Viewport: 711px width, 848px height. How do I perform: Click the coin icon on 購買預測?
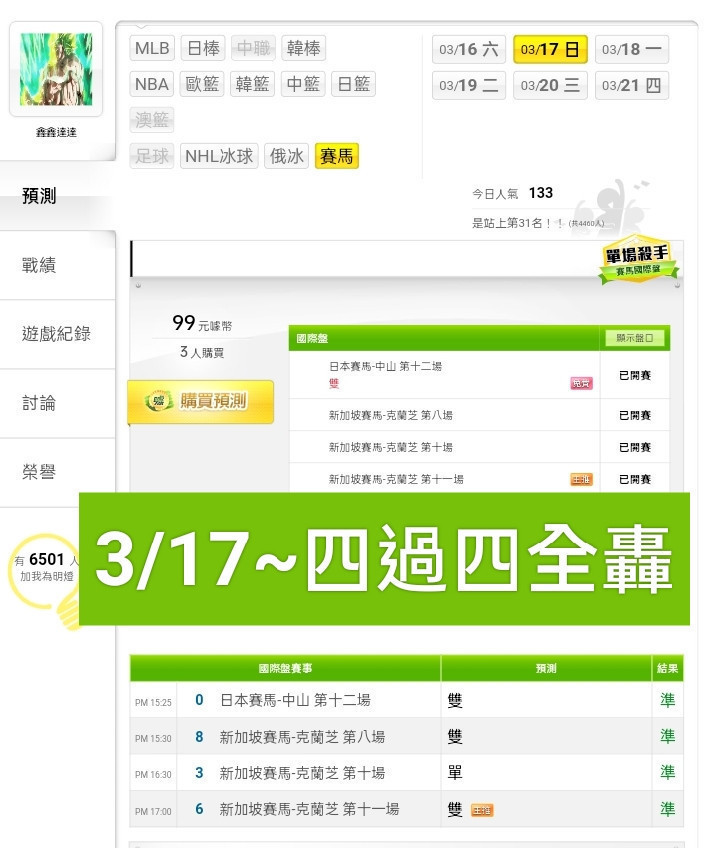click(158, 401)
